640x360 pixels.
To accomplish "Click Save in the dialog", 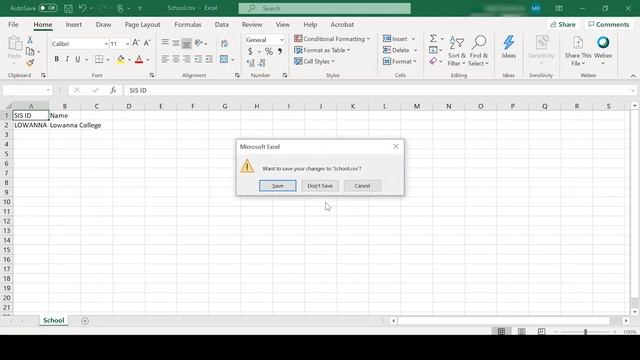I will tap(278, 186).
